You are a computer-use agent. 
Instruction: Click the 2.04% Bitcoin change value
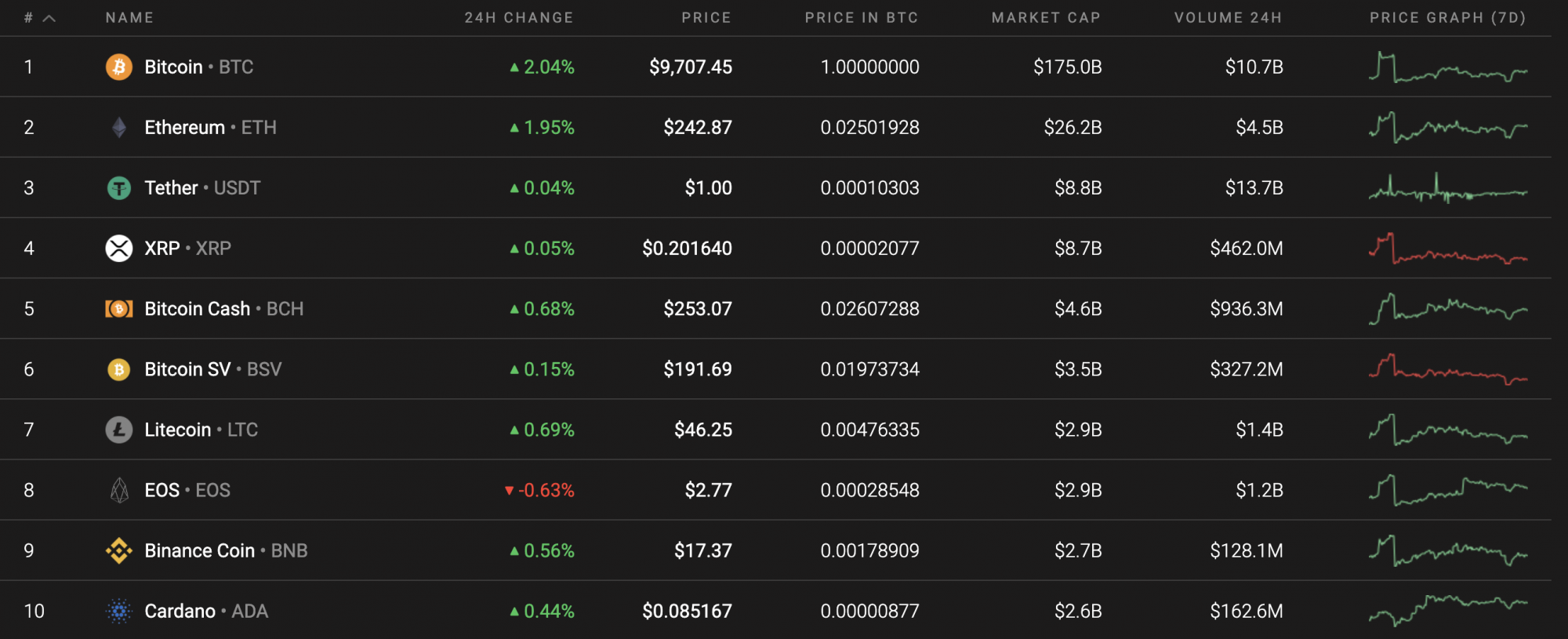[x=549, y=67]
